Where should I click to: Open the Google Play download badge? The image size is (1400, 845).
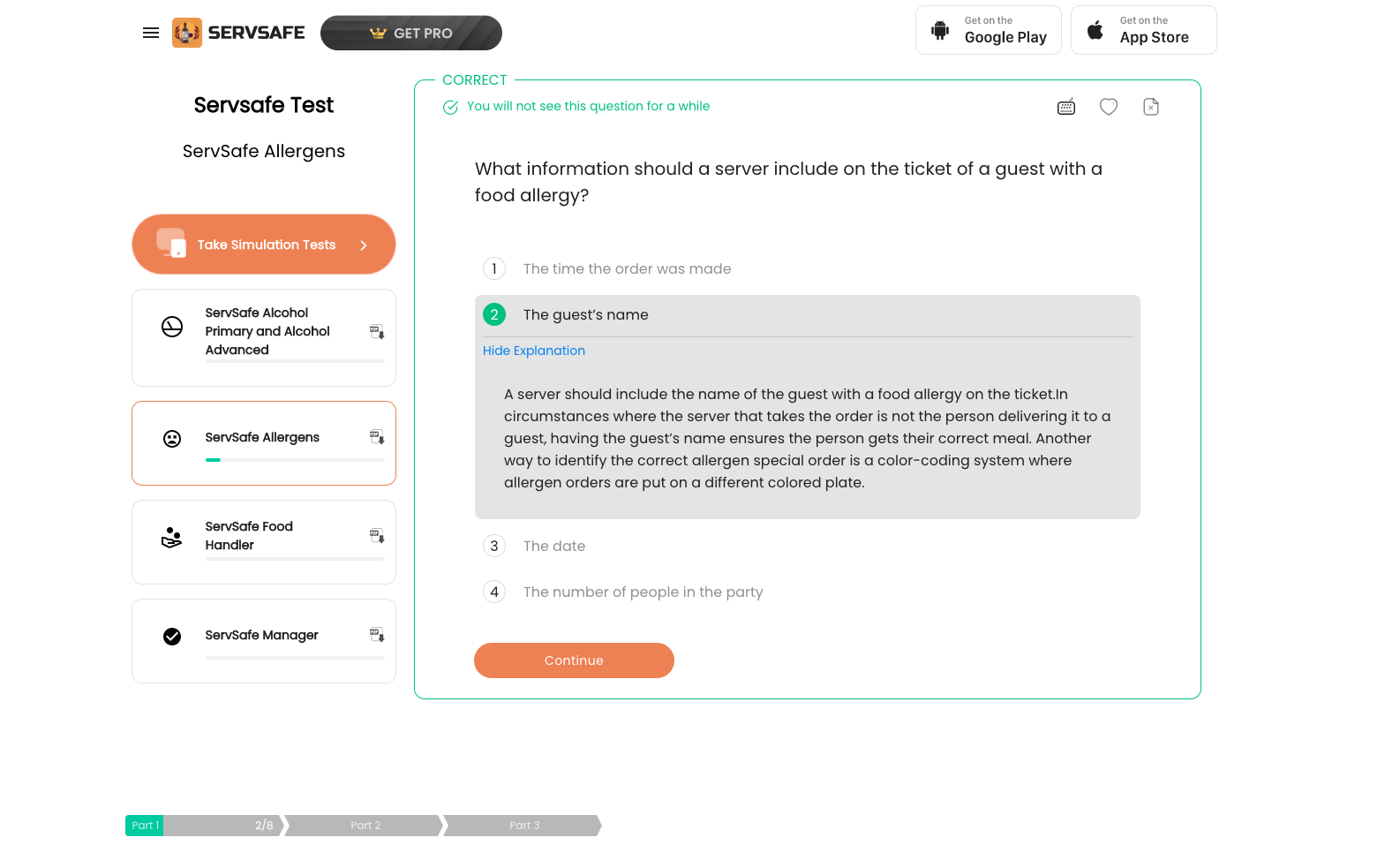click(989, 30)
